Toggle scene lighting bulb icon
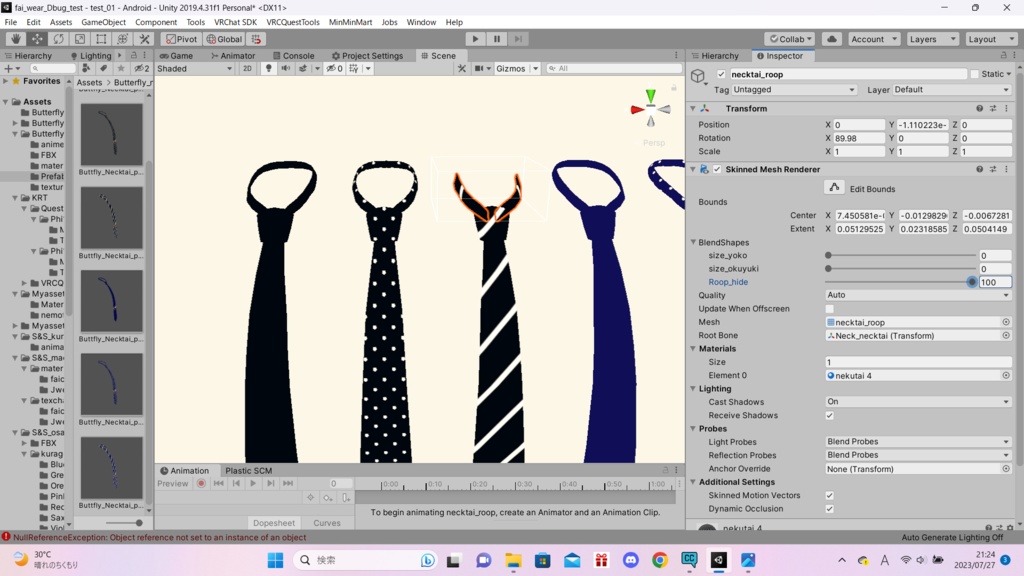Viewport: 1024px width, 576px height. pos(268,69)
